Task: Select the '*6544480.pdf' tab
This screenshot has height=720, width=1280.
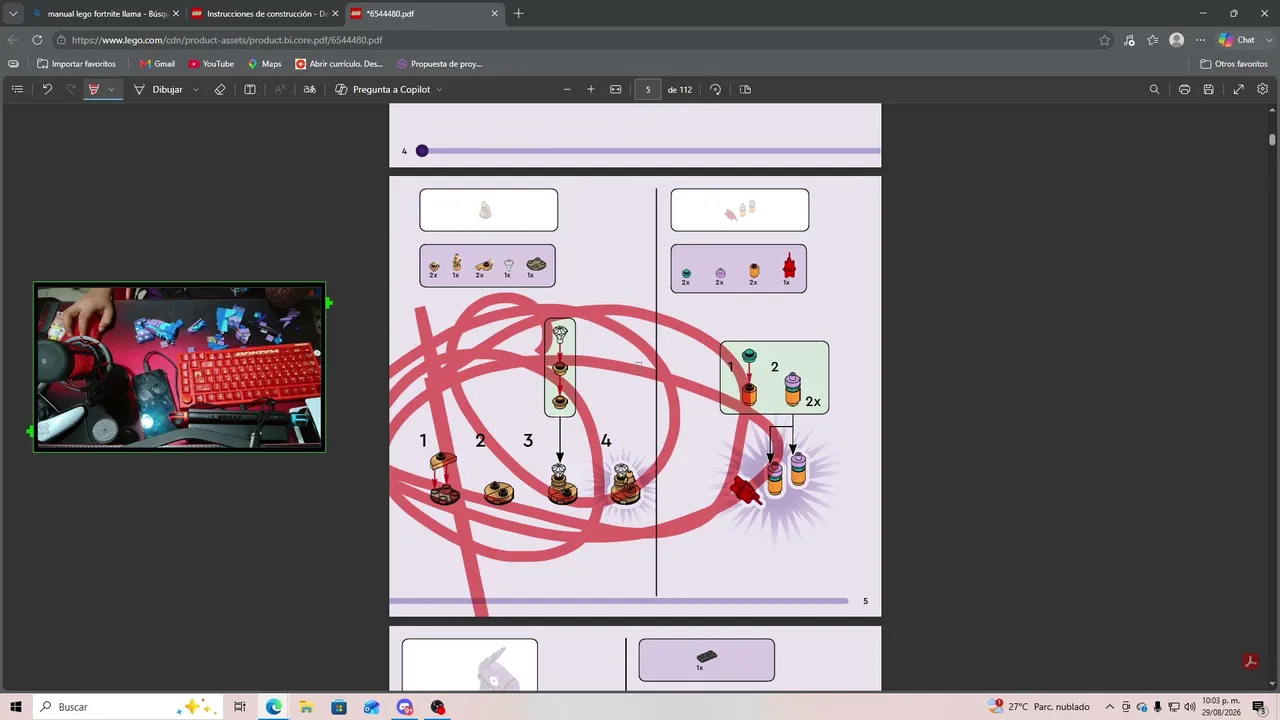Action: pos(424,14)
